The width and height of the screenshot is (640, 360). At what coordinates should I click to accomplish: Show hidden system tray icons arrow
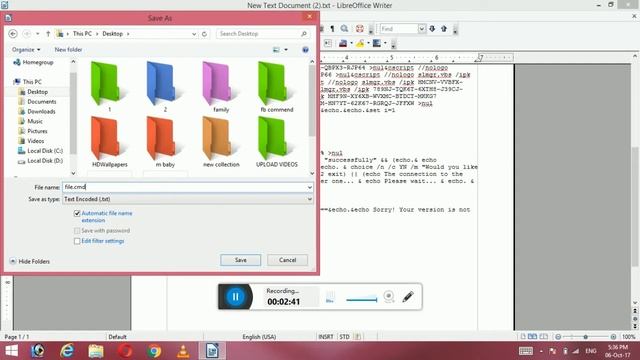pyautogui.click(x=541, y=351)
